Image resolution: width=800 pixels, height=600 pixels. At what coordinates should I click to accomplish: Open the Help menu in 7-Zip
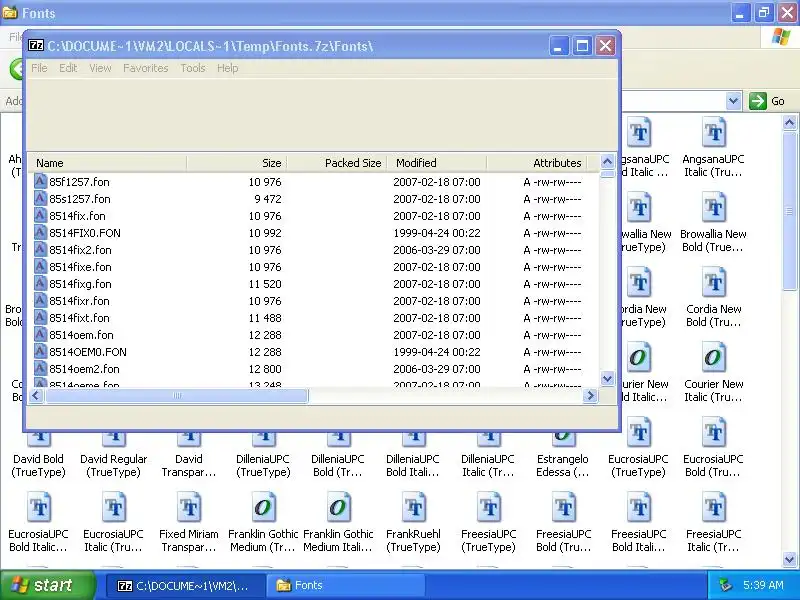(227, 68)
